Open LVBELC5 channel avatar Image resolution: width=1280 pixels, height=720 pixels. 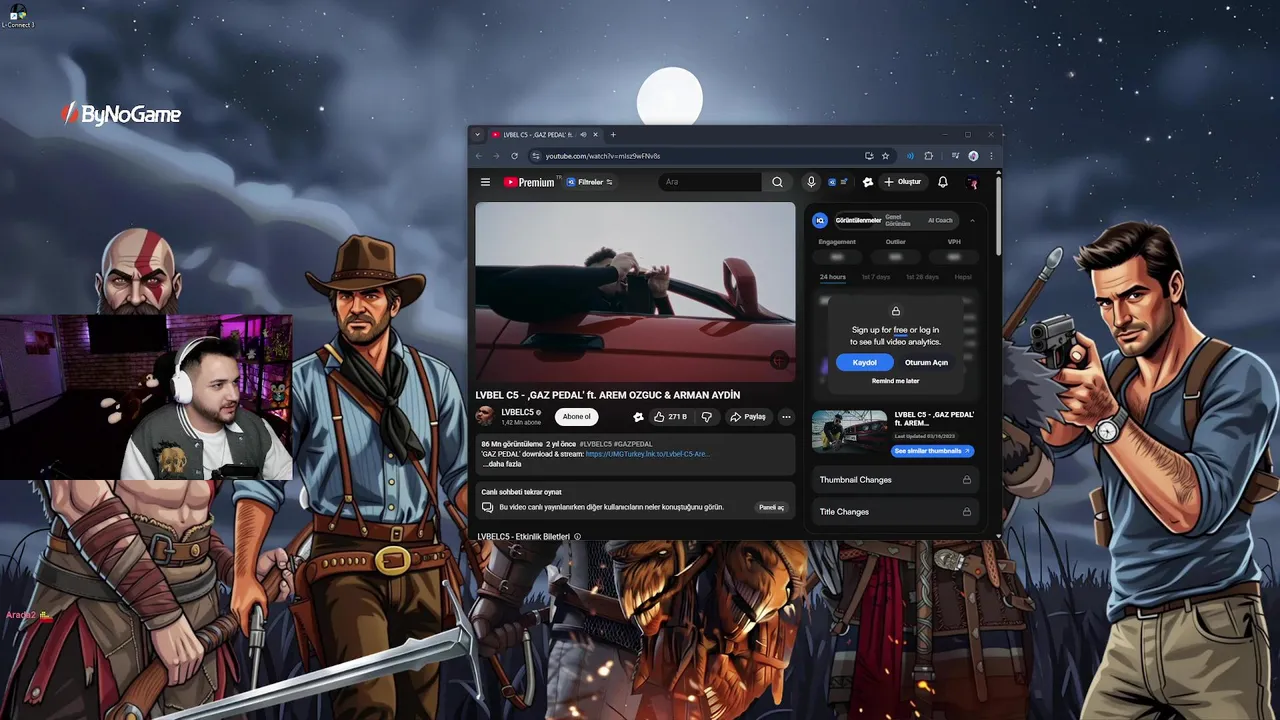coord(485,416)
